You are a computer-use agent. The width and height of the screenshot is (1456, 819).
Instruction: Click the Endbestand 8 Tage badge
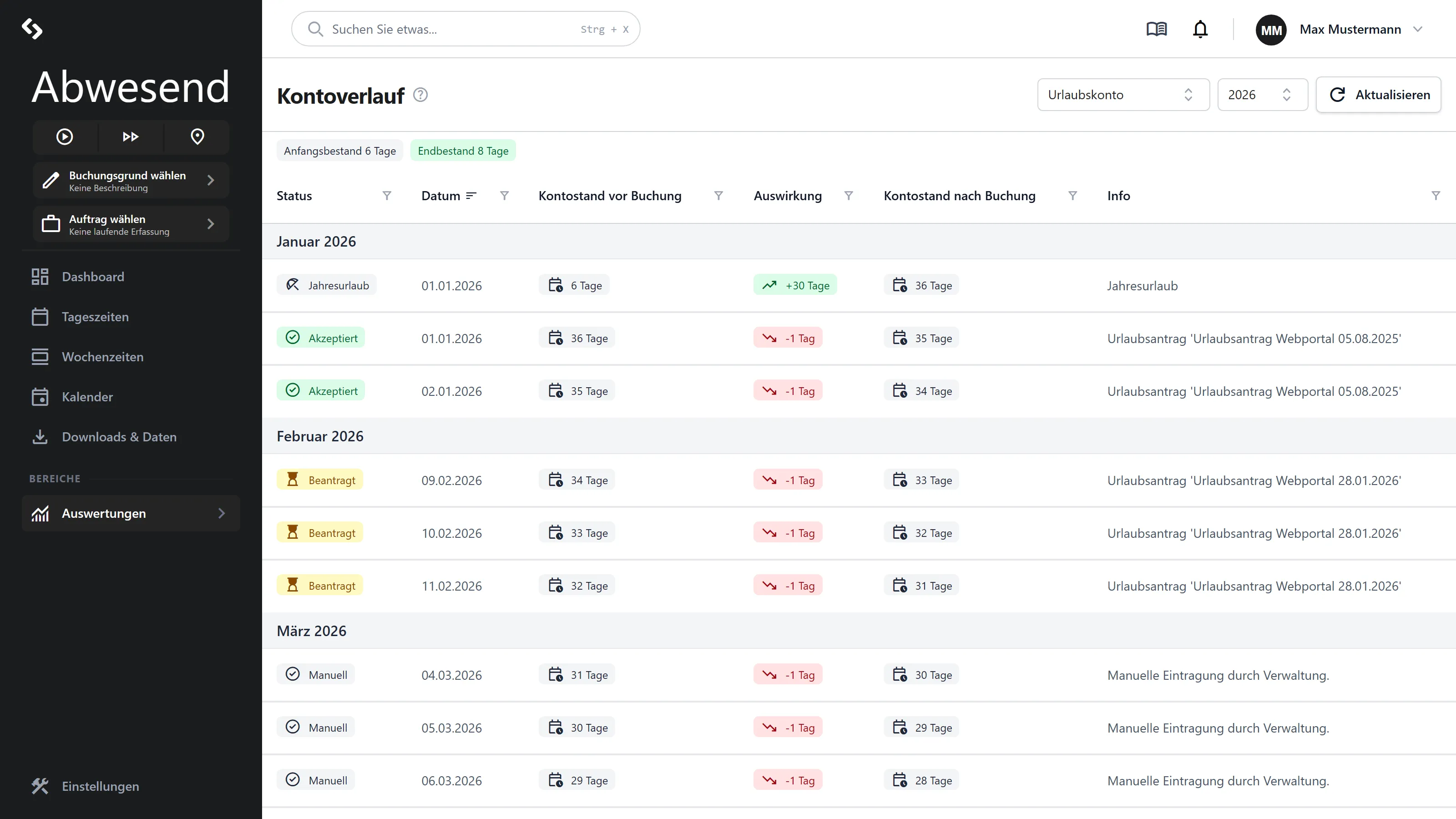click(463, 151)
